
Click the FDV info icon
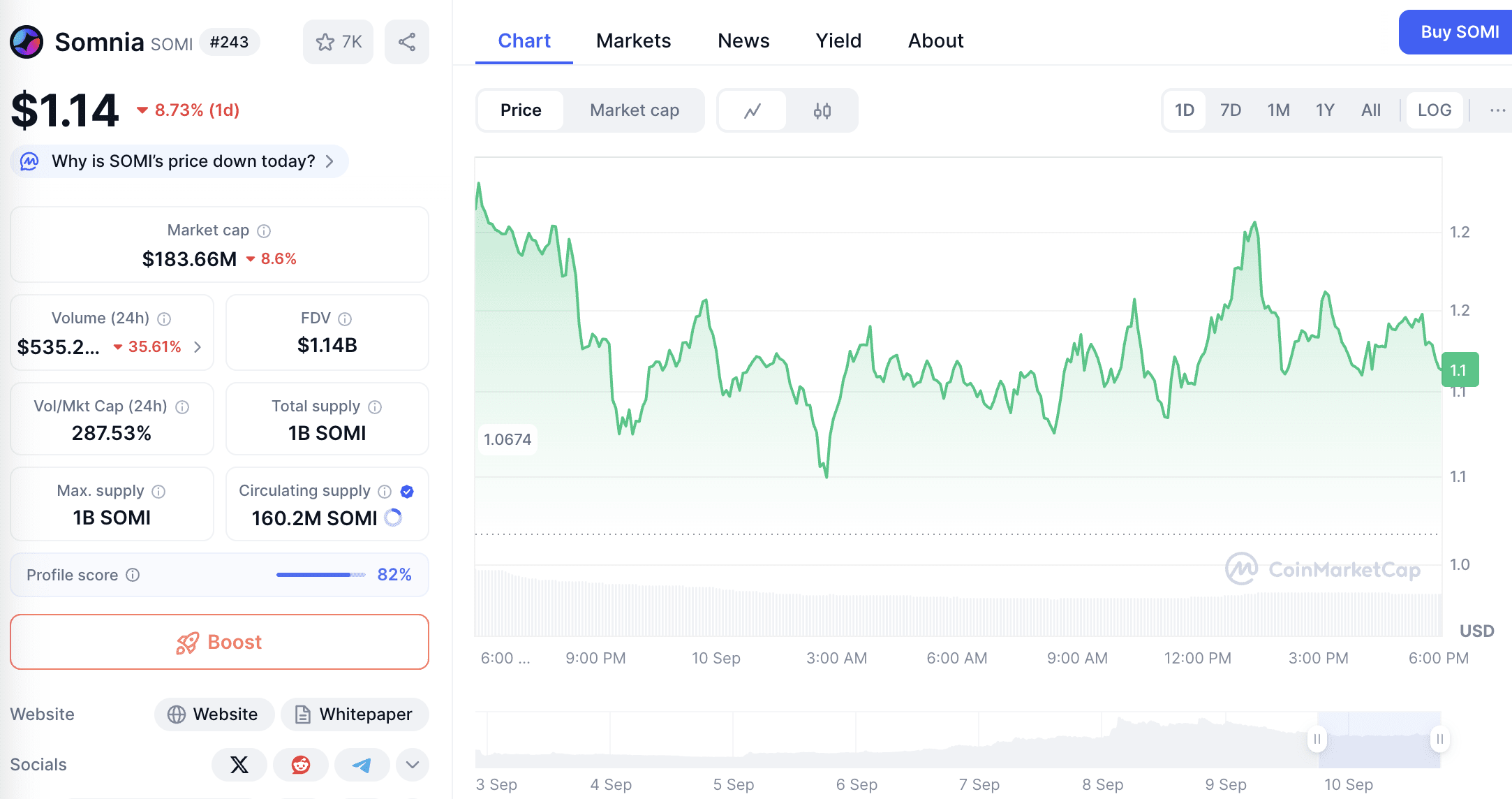click(345, 318)
